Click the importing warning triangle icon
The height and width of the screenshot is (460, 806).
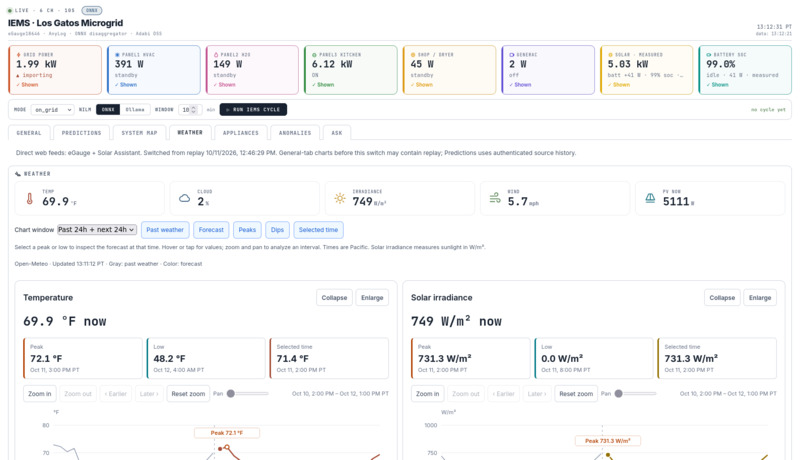click(18, 76)
